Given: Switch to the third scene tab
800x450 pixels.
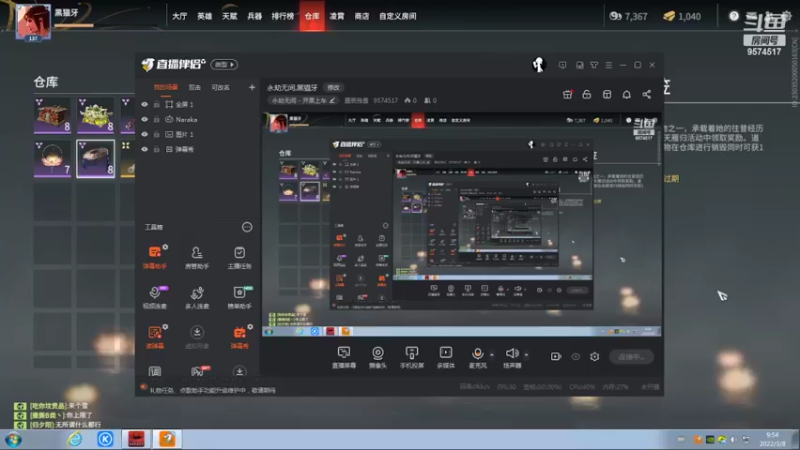Looking at the screenshot, I should click(x=220, y=87).
